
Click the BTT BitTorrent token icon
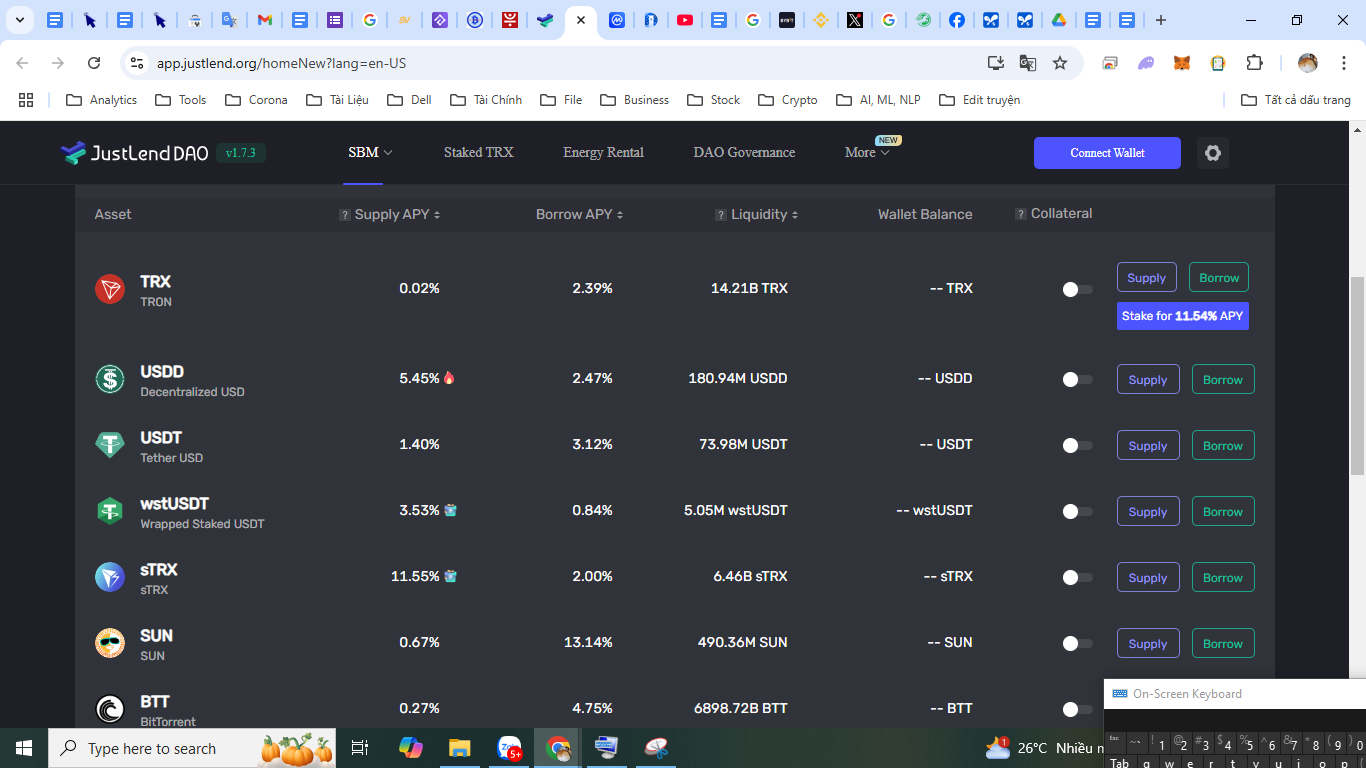[x=110, y=709]
